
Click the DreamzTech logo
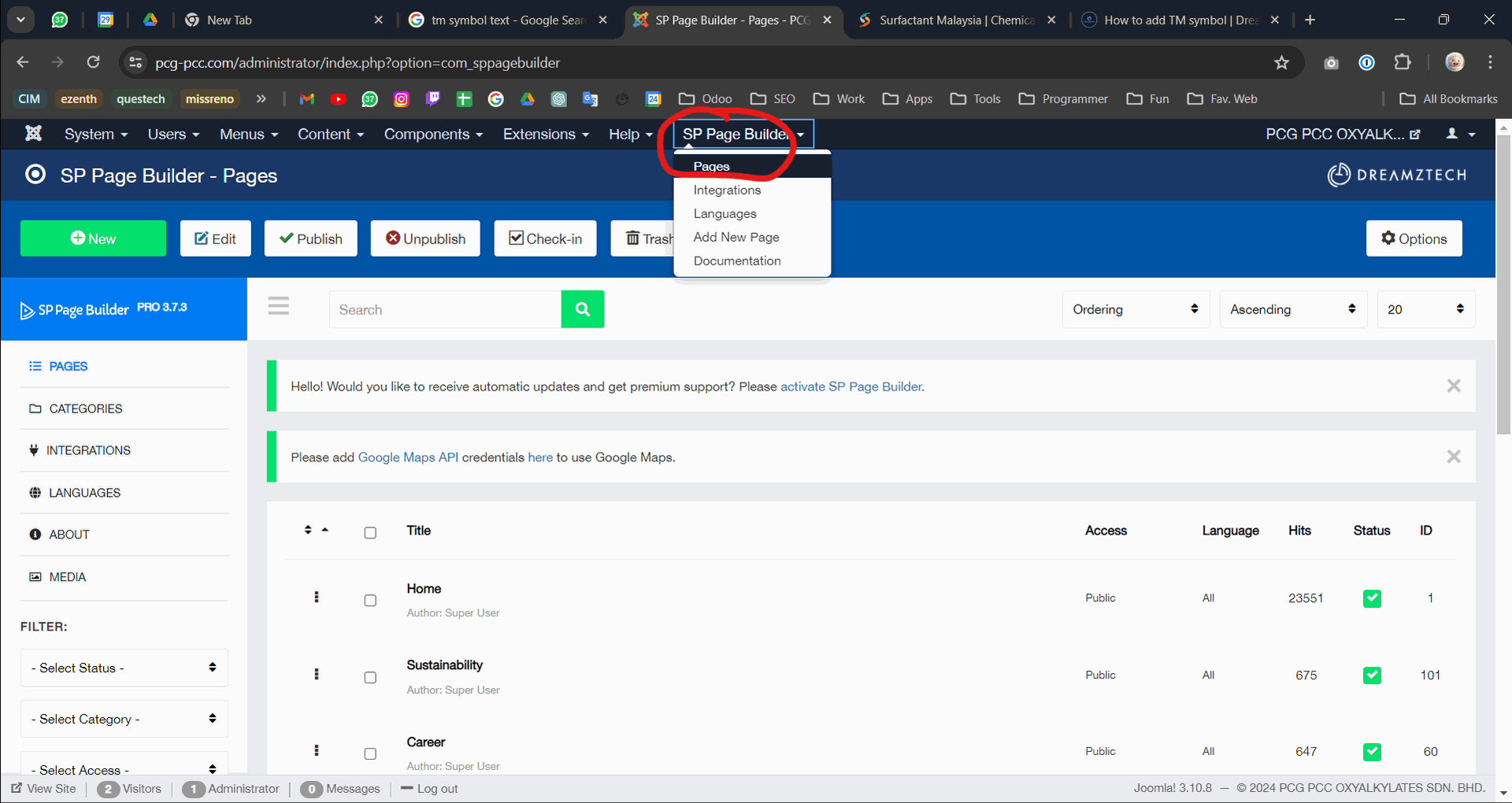[1397, 175]
